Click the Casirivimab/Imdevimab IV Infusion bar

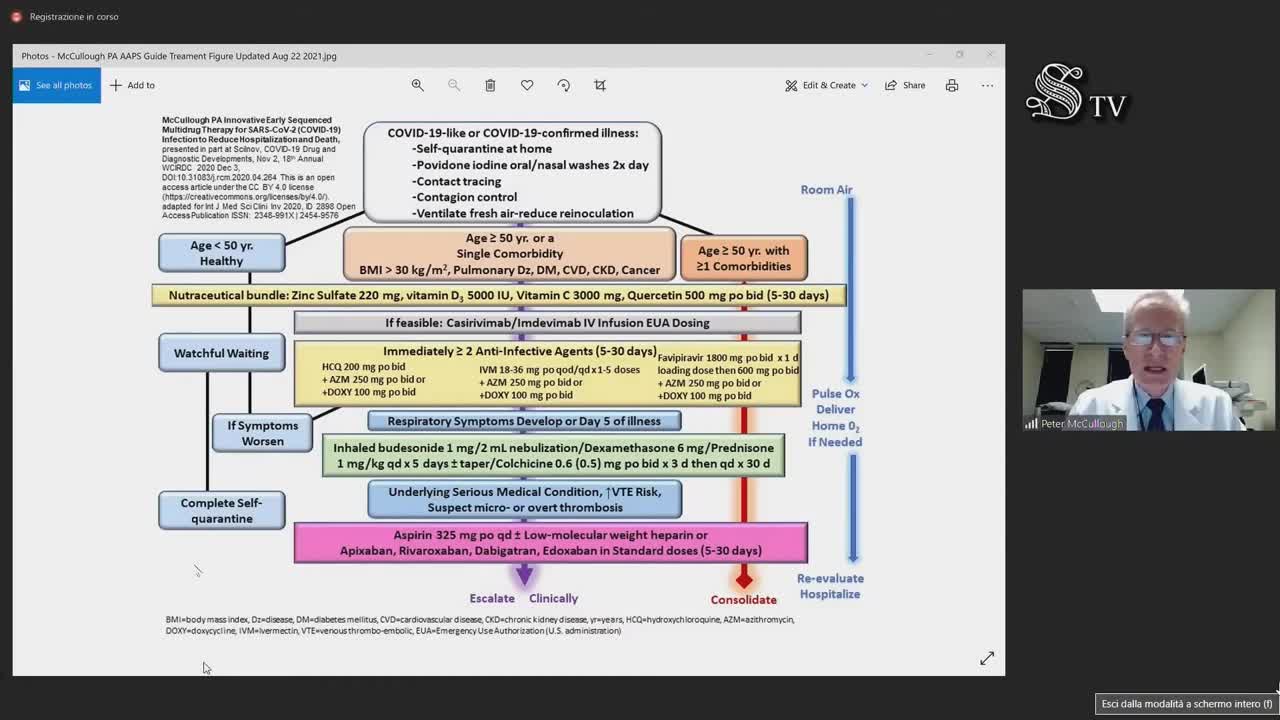point(547,323)
